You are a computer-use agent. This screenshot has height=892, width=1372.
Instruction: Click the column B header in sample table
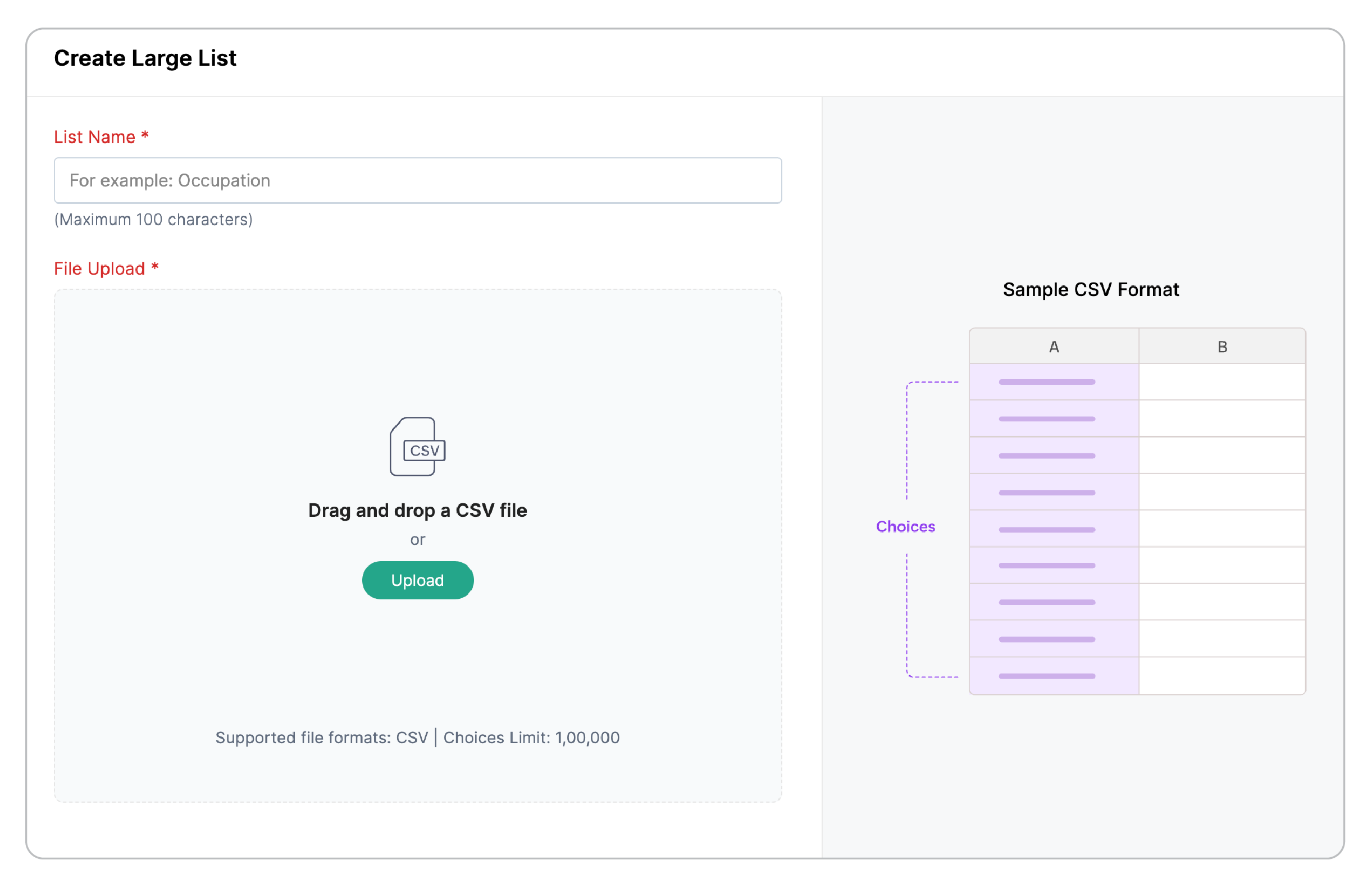click(x=1222, y=347)
